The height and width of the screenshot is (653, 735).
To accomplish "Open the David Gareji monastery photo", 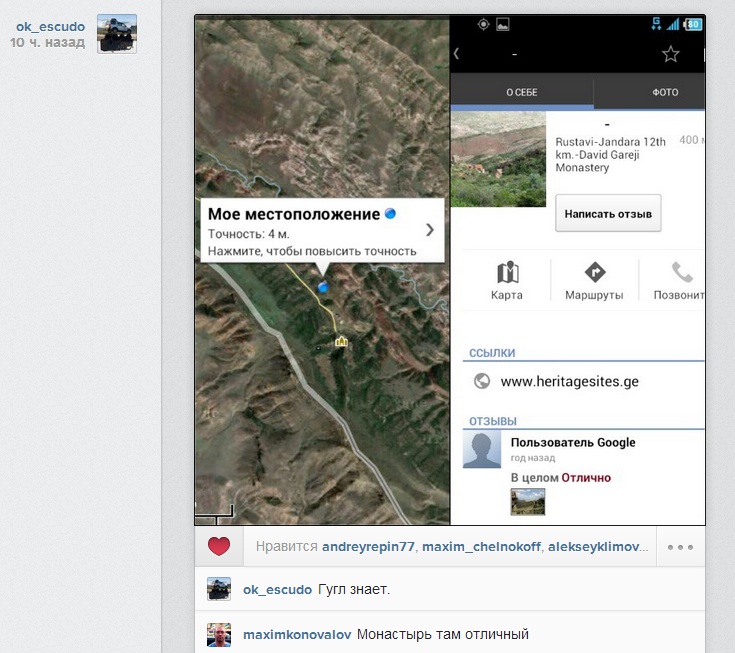I will [498, 159].
